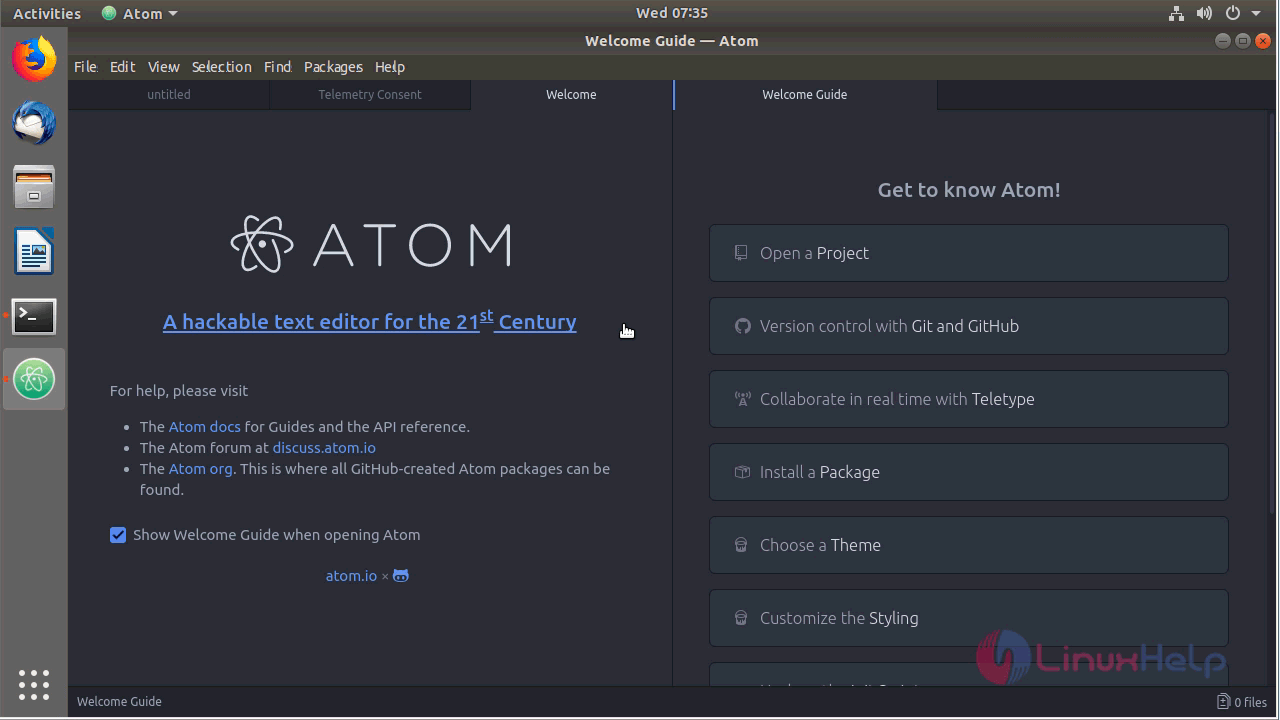Switch to the untitled tab
This screenshot has height=720, width=1280.
[168, 94]
